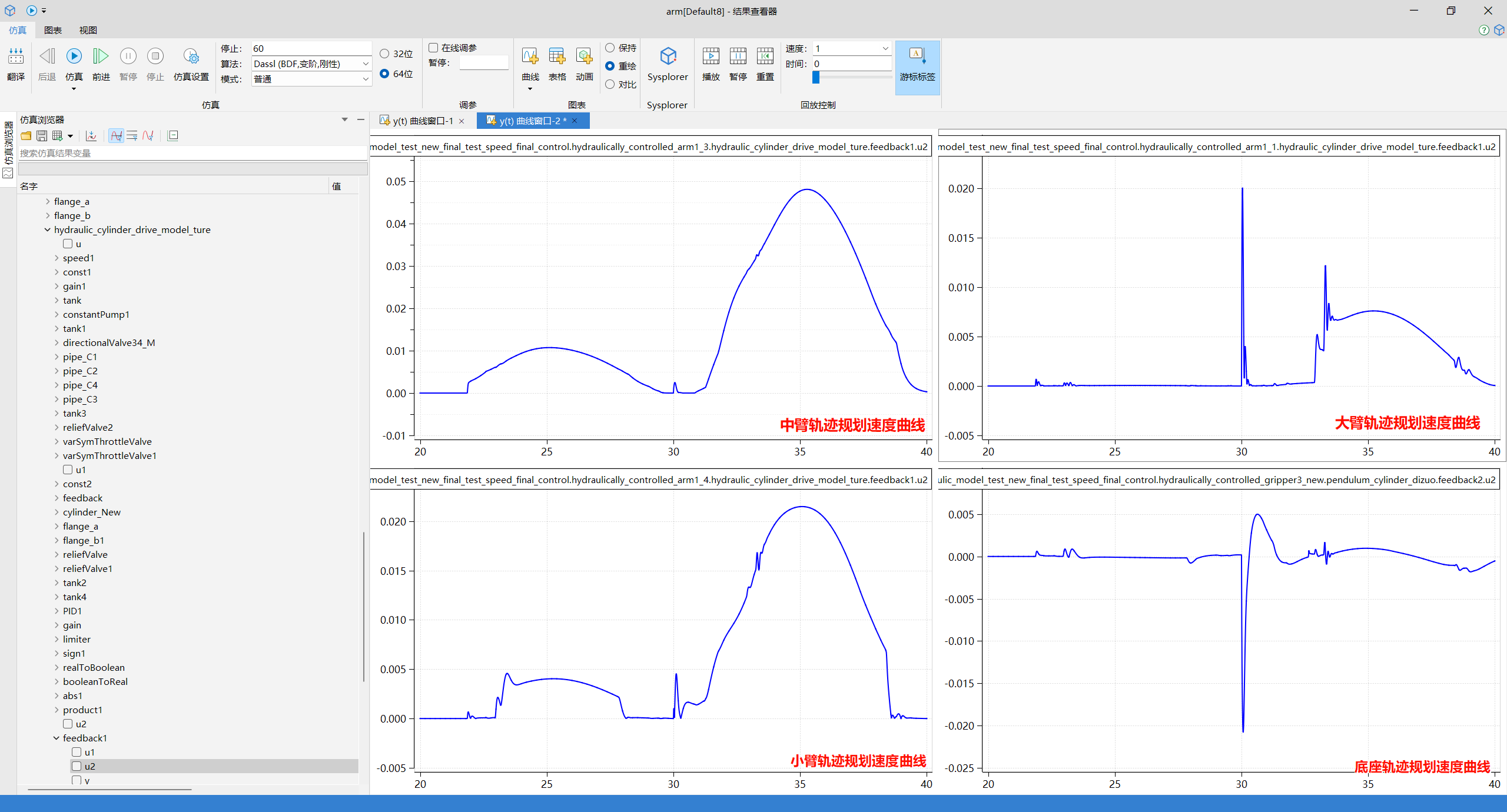Enable the 在线调参 checkbox
This screenshot has height=812, width=1507.
[433, 48]
